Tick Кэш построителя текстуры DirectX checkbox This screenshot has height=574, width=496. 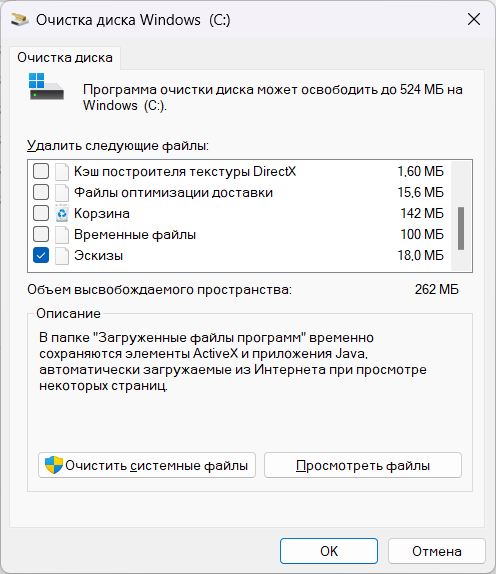click(41, 171)
